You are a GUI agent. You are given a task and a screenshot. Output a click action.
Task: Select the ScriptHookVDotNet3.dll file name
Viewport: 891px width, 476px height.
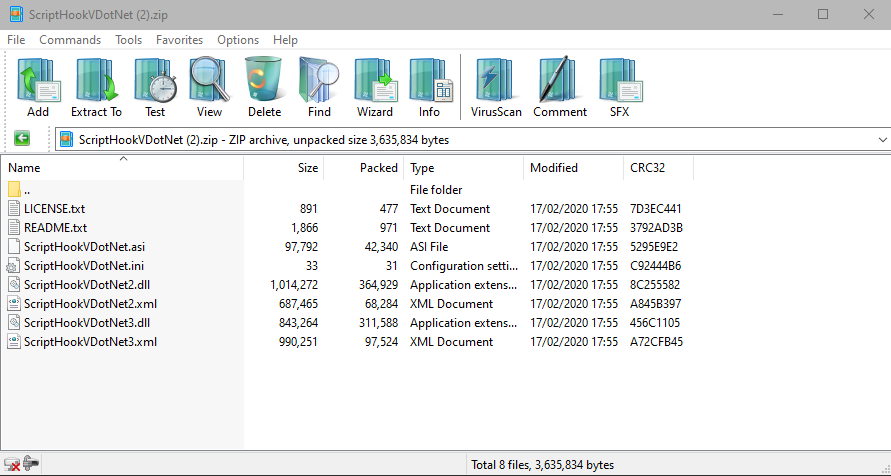point(87,323)
